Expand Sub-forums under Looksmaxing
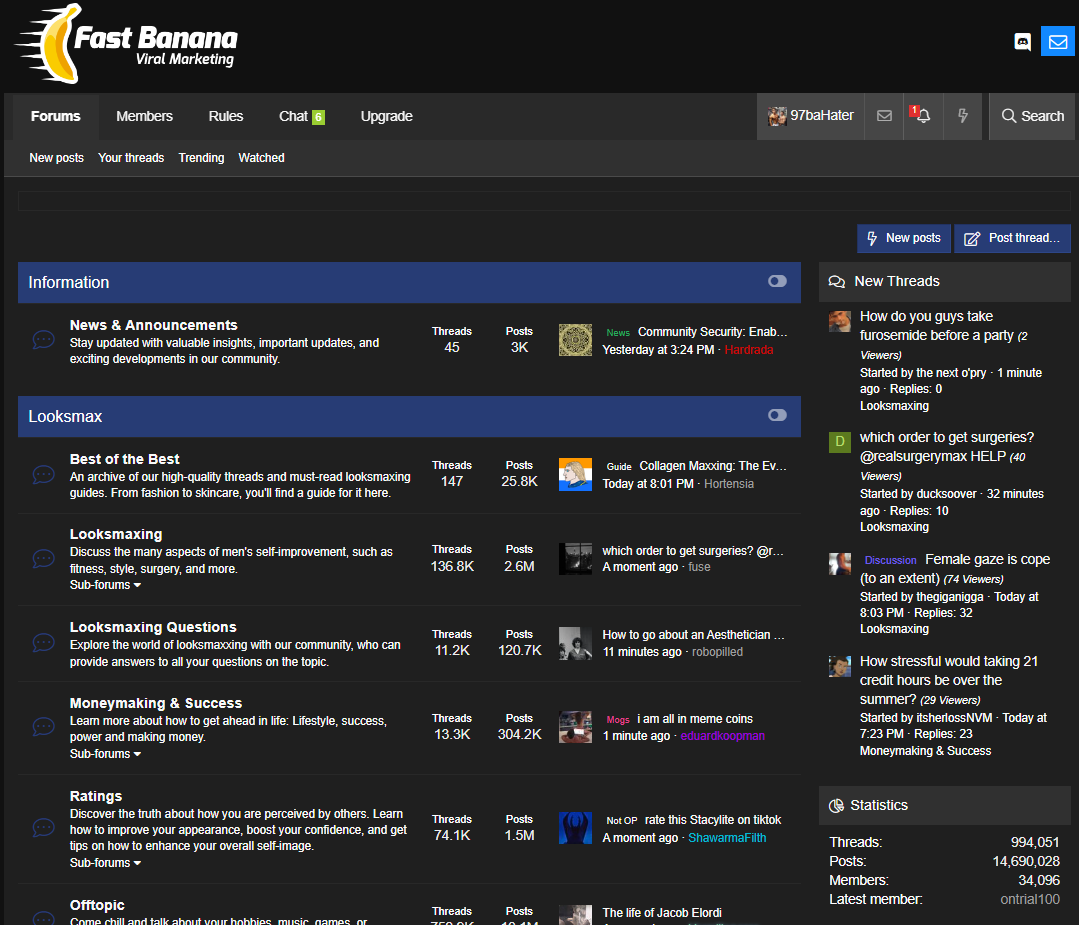This screenshot has height=925, width=1079. point(105,585)
